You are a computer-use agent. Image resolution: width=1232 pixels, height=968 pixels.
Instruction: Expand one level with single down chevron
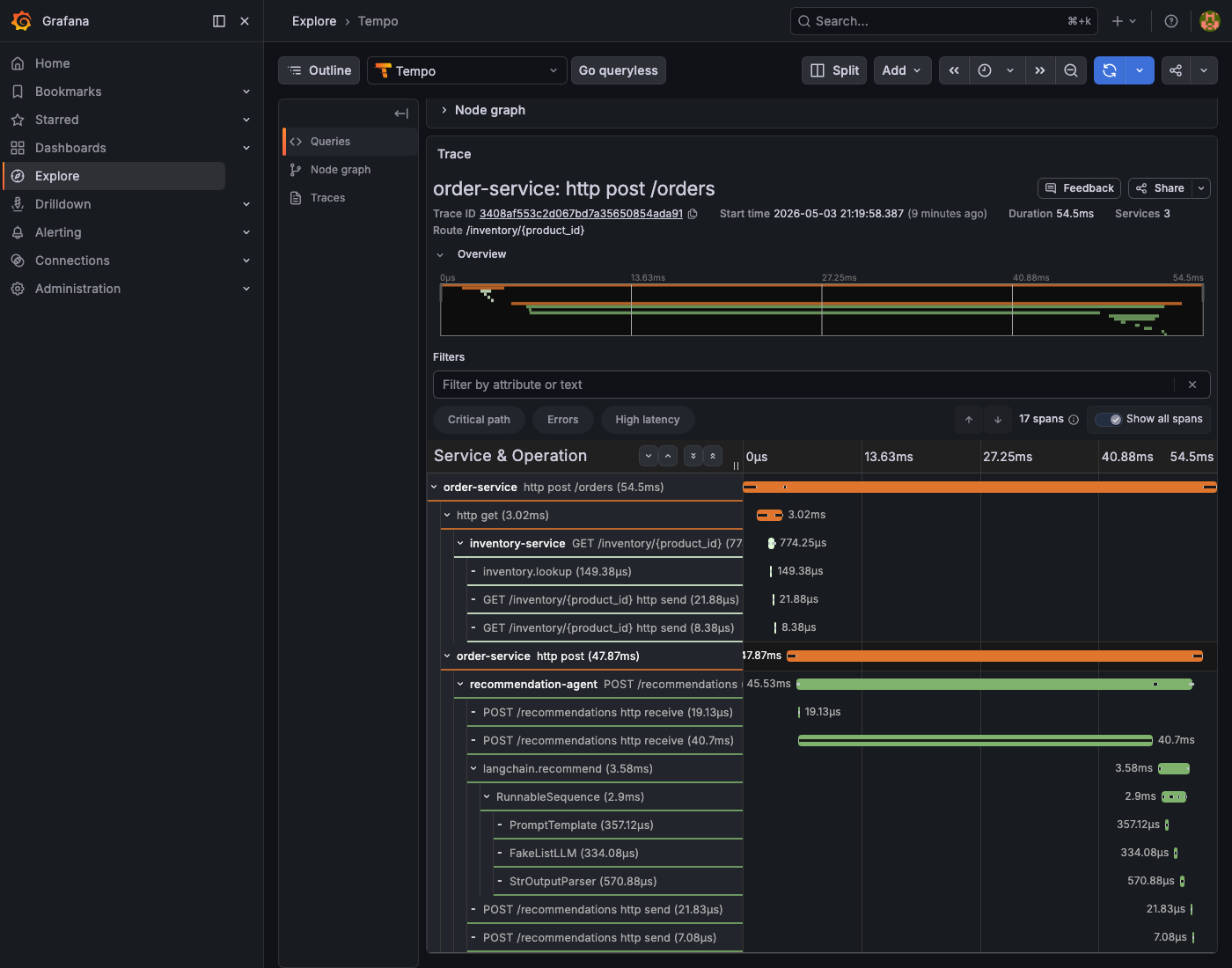click(649, 456)
